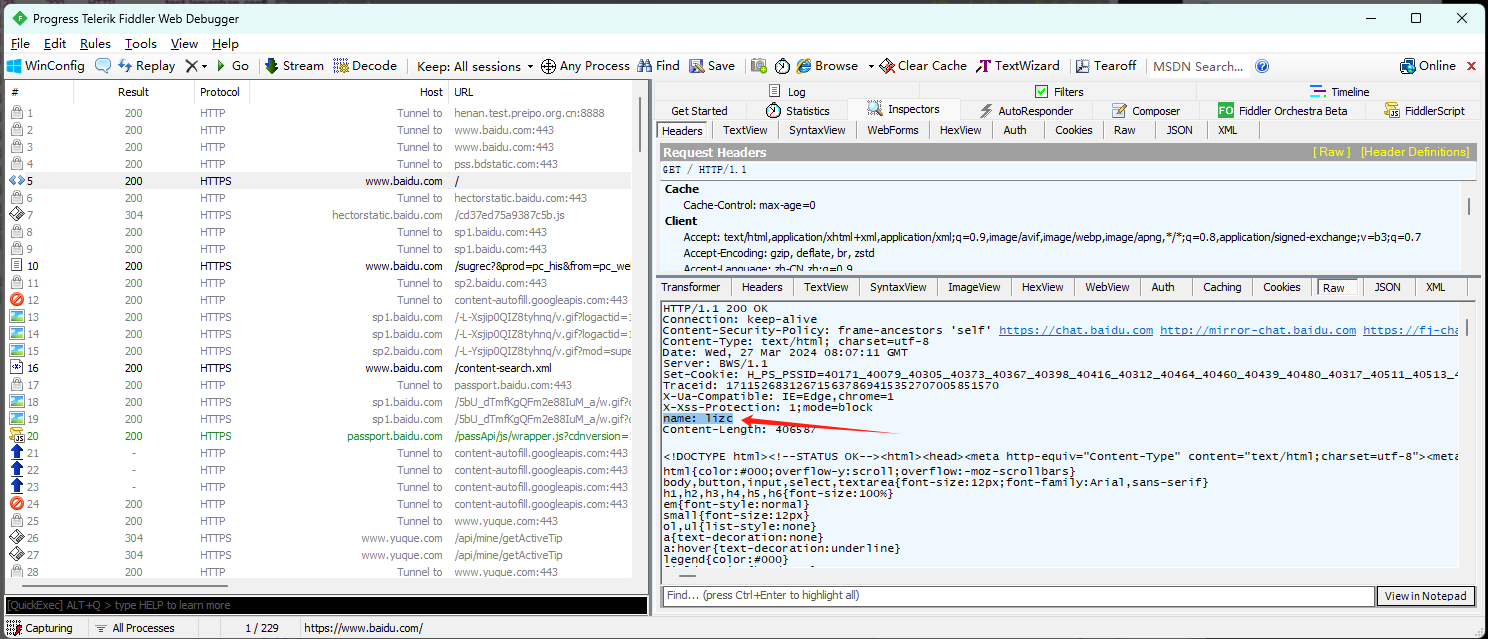This screenshot has width=1488, height=639.
Task: Click the Find text box below response
Action: click(1018, 596)
